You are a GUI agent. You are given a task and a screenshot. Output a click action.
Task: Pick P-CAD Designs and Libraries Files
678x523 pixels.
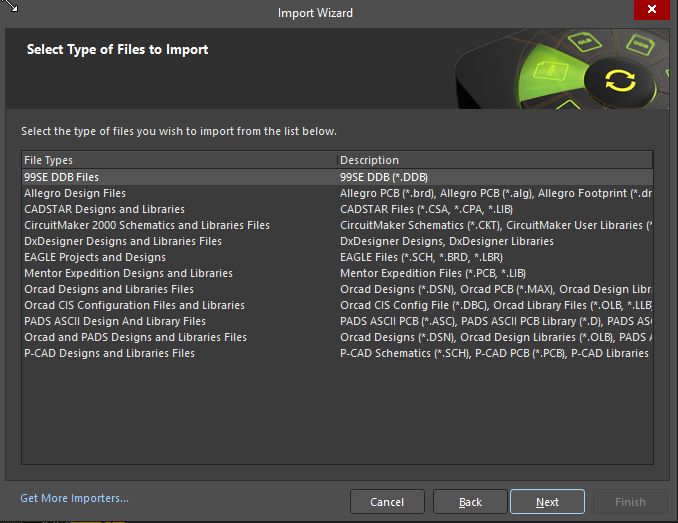click(337, 353)
